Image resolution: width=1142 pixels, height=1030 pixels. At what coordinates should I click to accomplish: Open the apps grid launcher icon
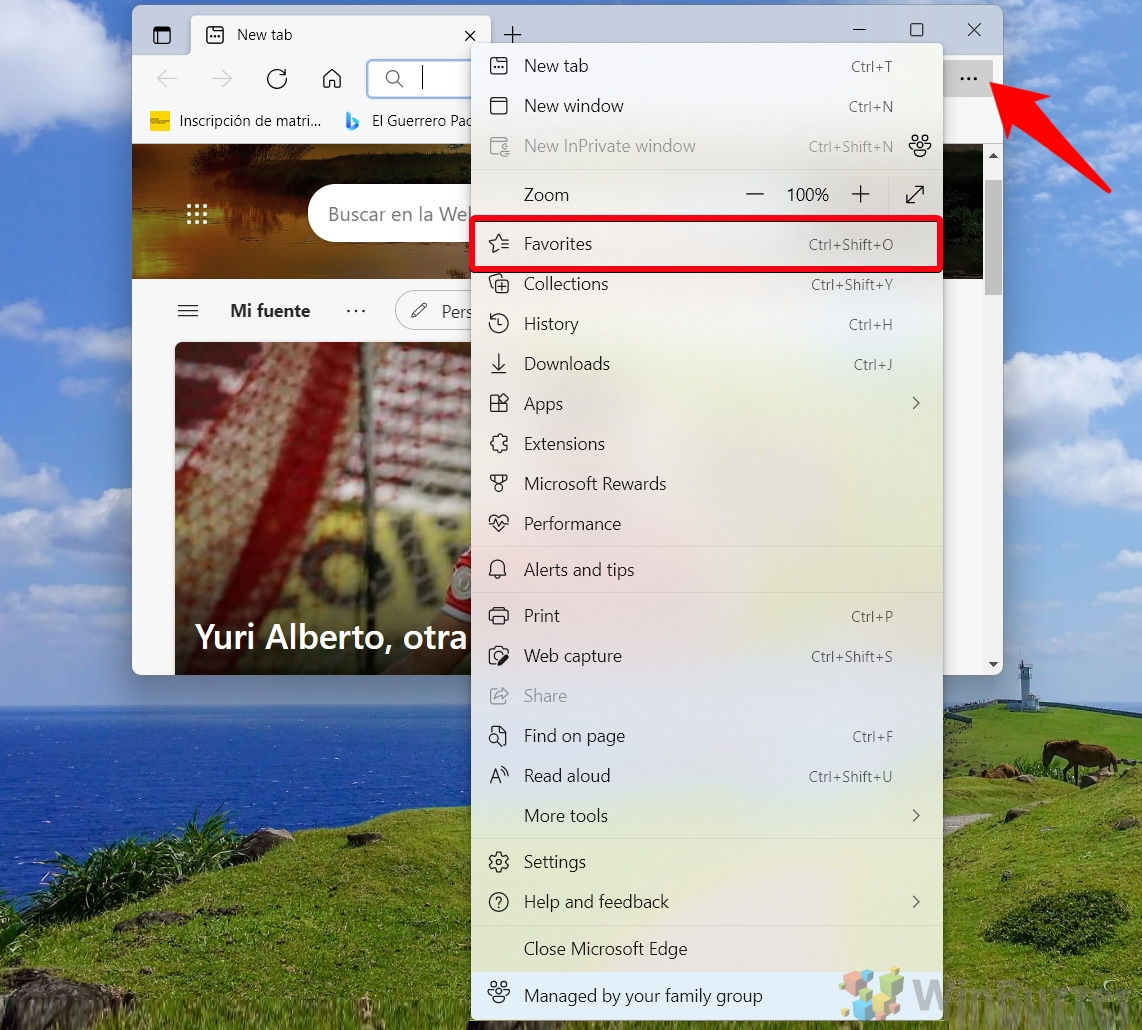click(197, 213)
